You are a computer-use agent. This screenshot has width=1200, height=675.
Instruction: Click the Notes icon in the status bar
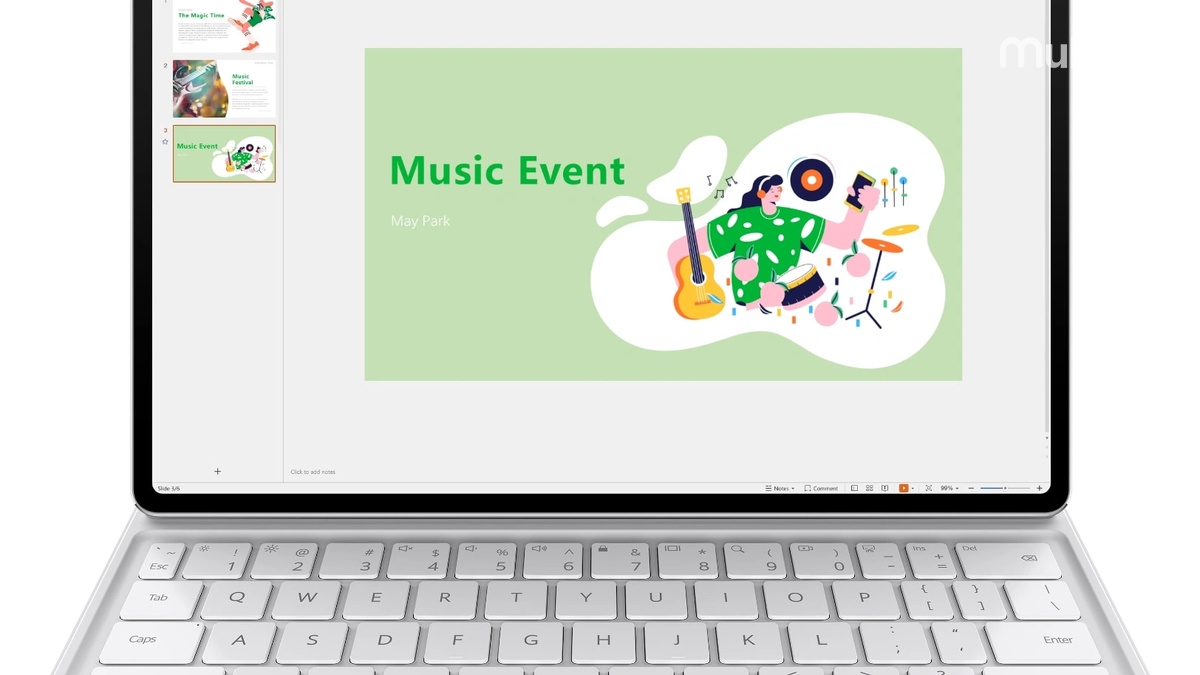pyautogui.click(x=768, y=488)
